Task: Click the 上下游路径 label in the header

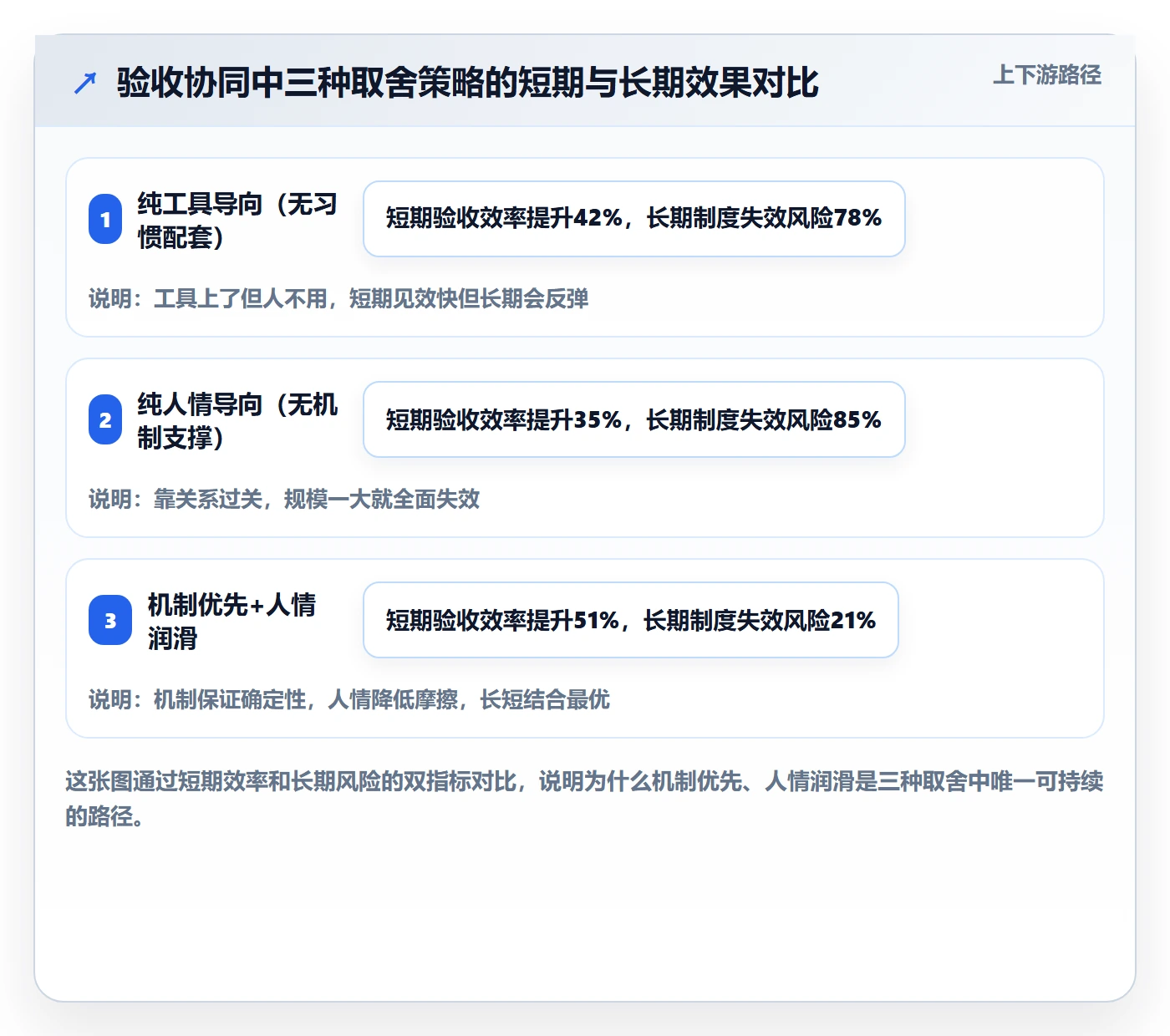Action: click(1047, 75)
